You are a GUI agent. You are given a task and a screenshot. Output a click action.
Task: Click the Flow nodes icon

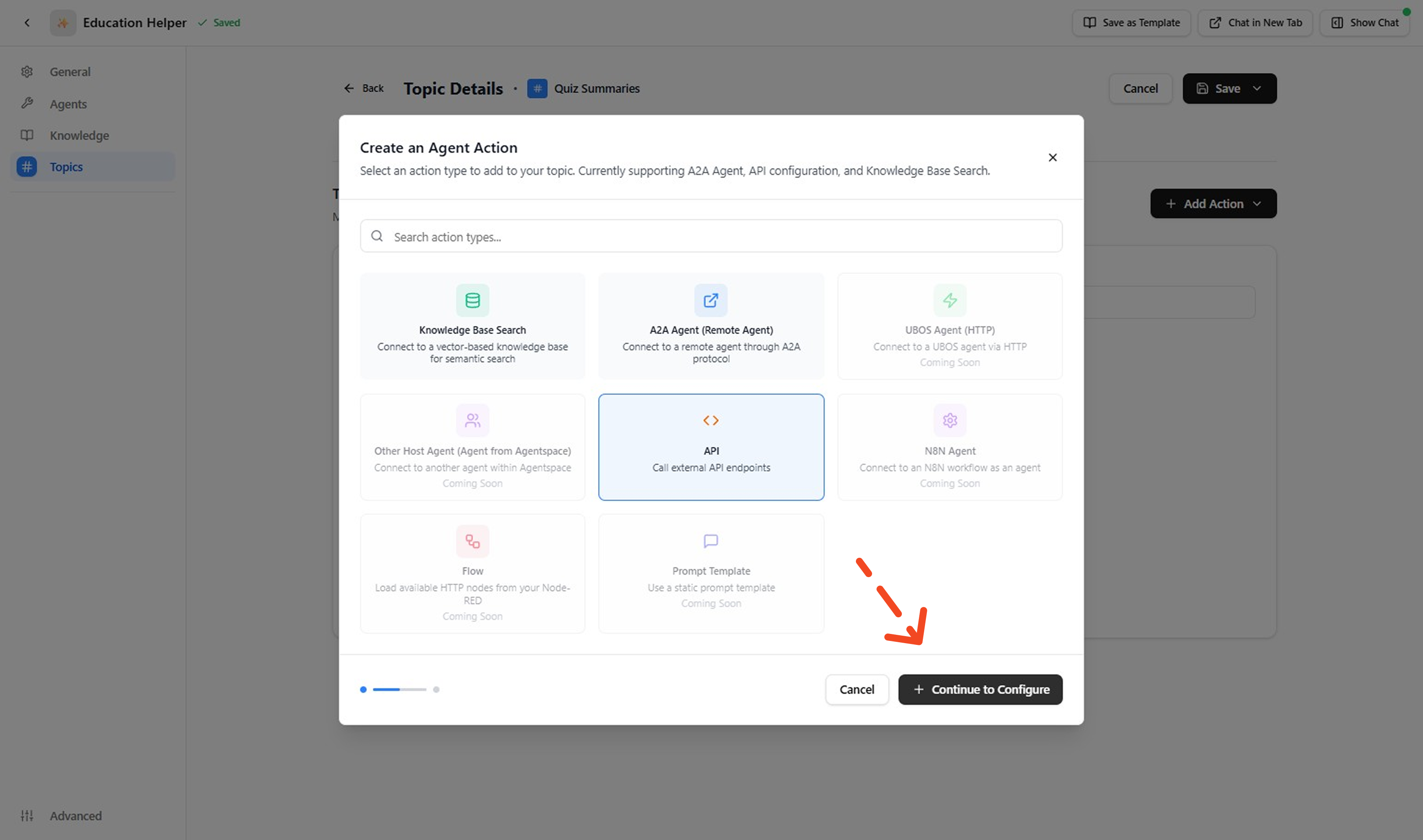coord(472,541)
